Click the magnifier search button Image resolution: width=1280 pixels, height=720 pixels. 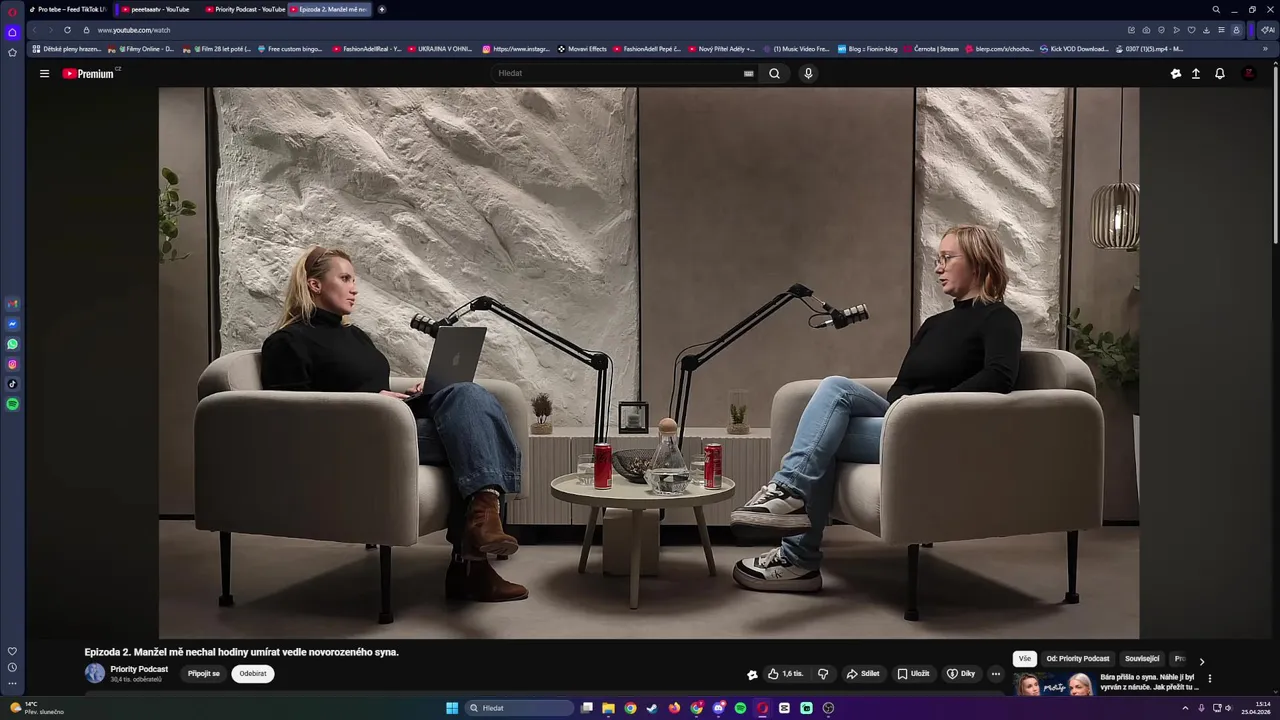[x=774, y=73]
